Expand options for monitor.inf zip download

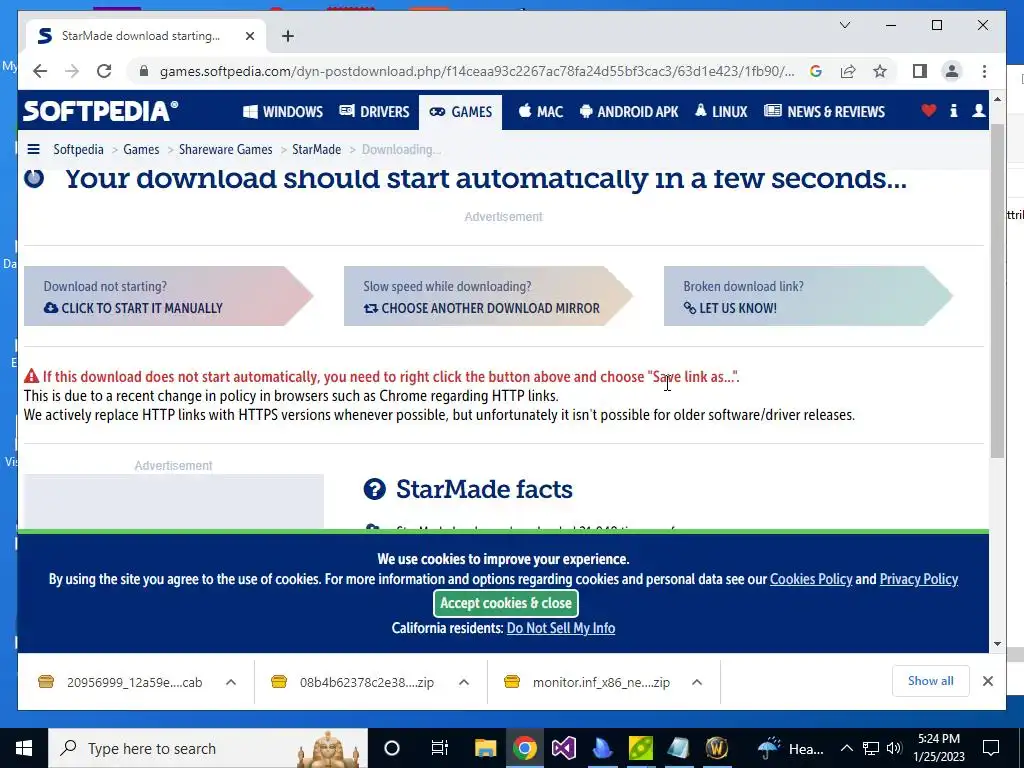(697, 682)
